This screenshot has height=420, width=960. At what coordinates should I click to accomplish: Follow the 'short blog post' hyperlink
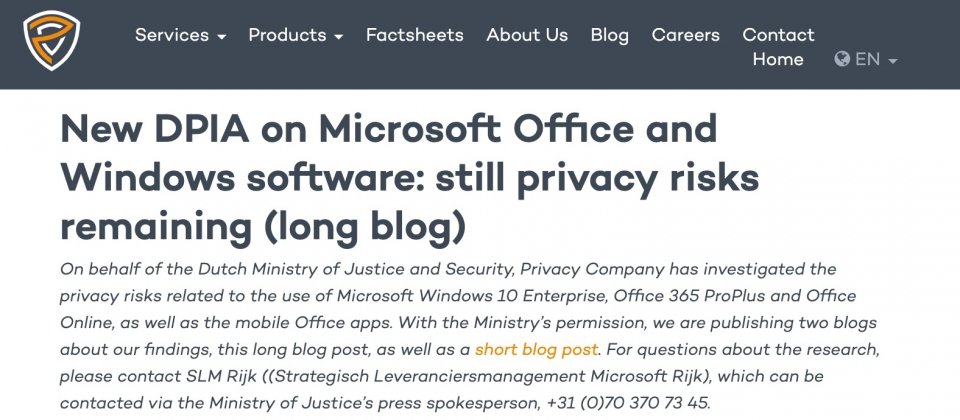point(536,350)
